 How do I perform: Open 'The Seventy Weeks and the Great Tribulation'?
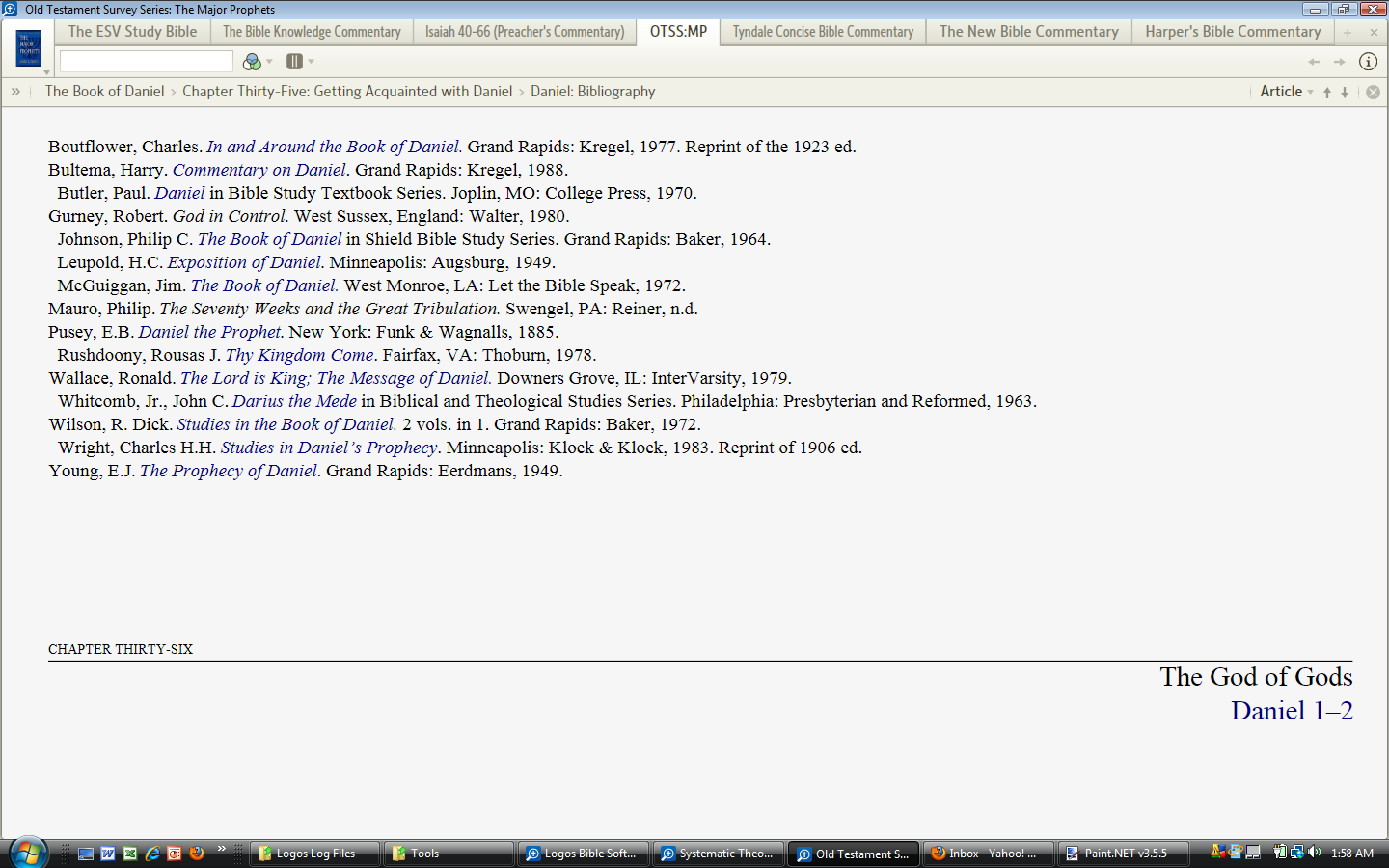[330, 309]
